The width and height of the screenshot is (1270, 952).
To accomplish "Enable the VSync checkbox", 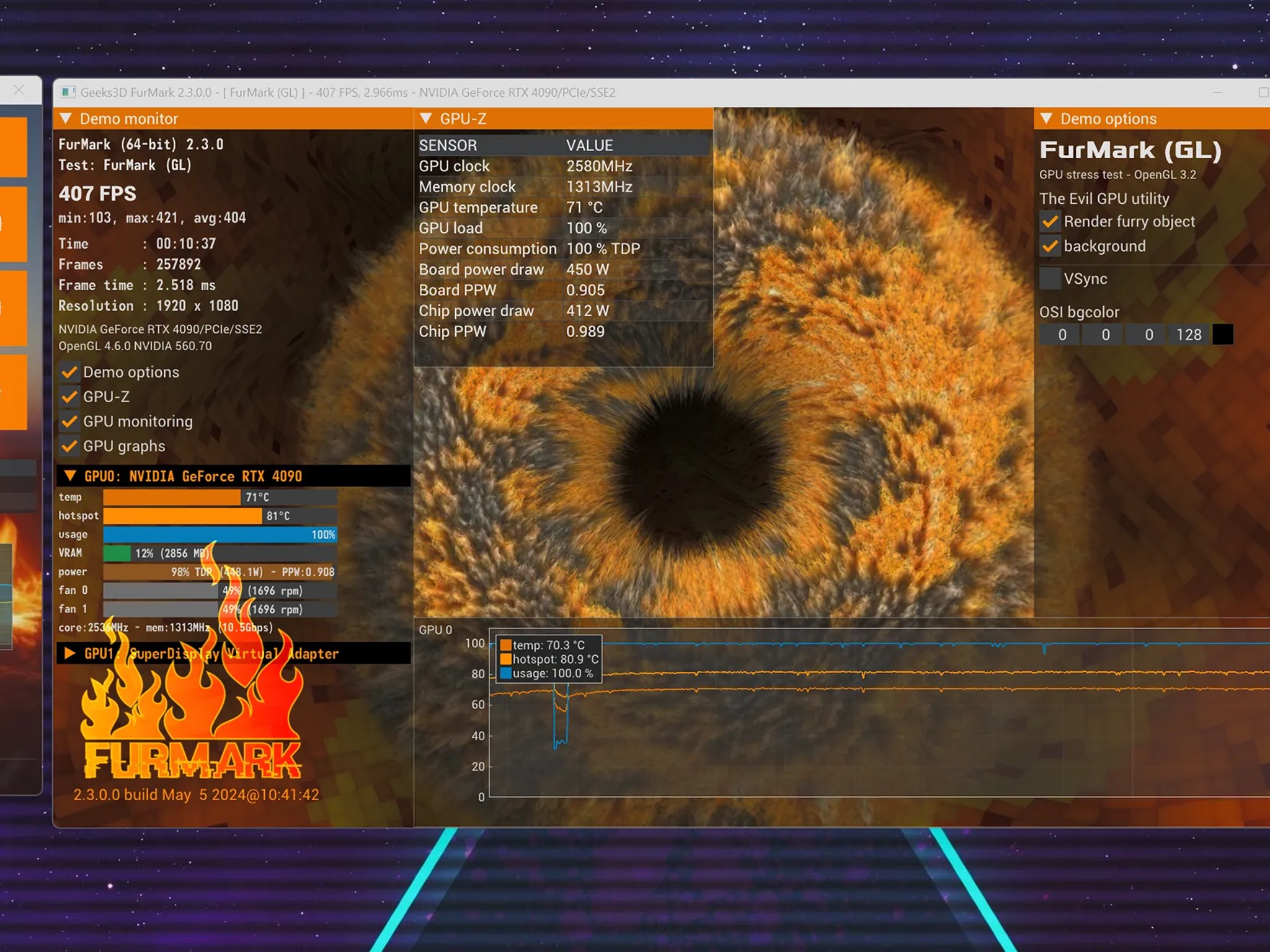I will coord(1050,279).
